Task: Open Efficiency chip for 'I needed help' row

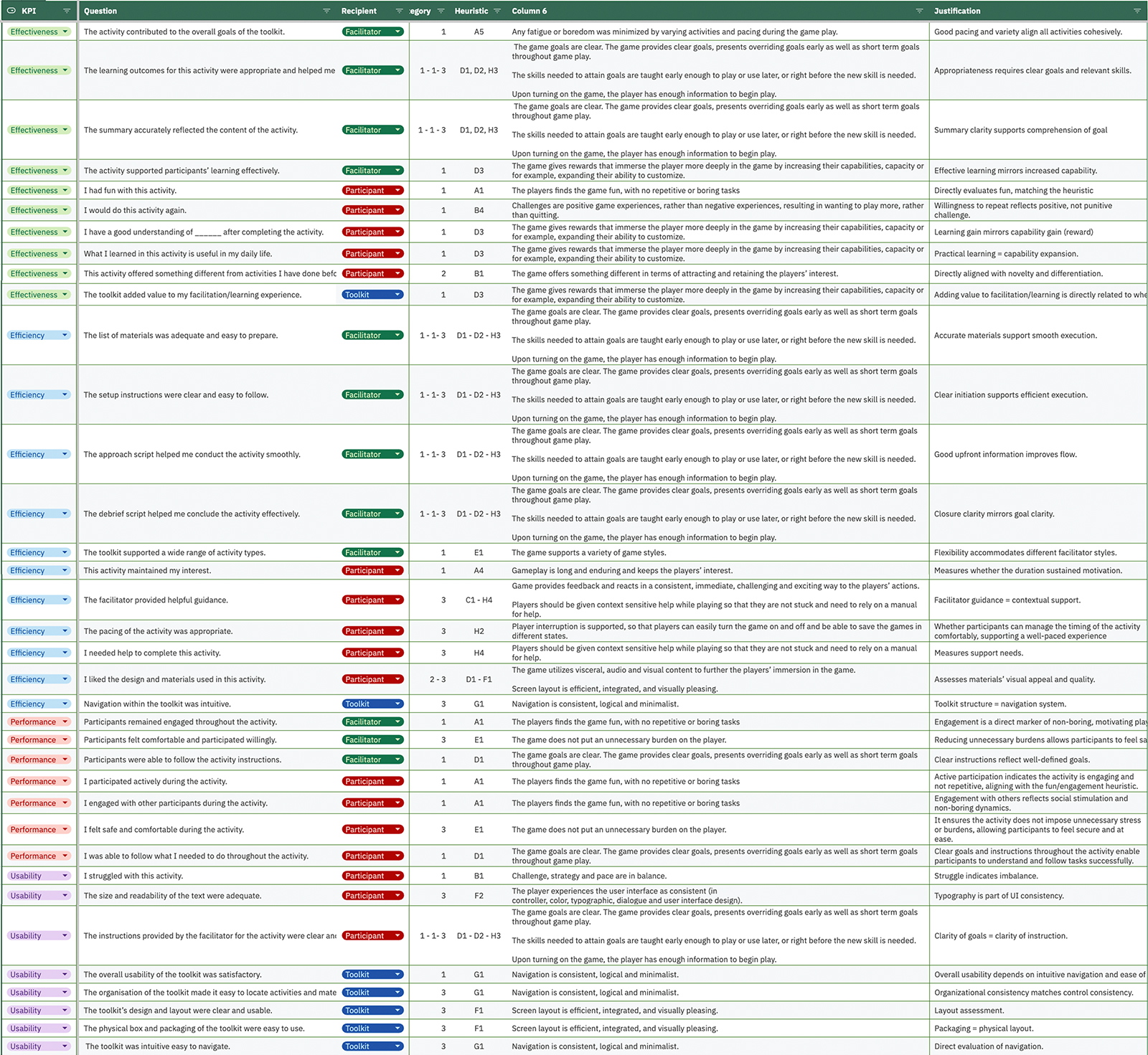Action: point(39,653)
